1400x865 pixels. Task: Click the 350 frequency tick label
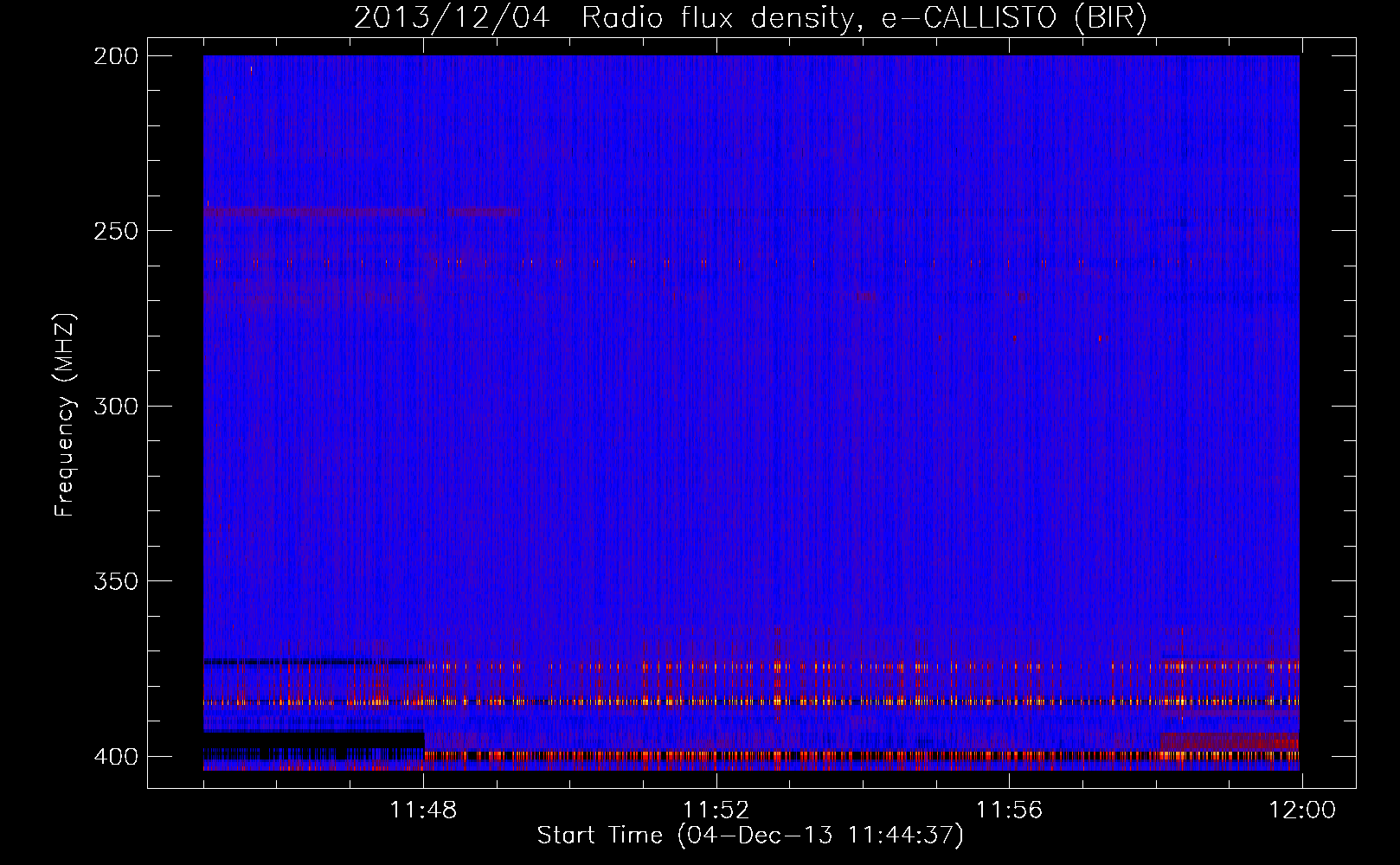coord(115,581)
